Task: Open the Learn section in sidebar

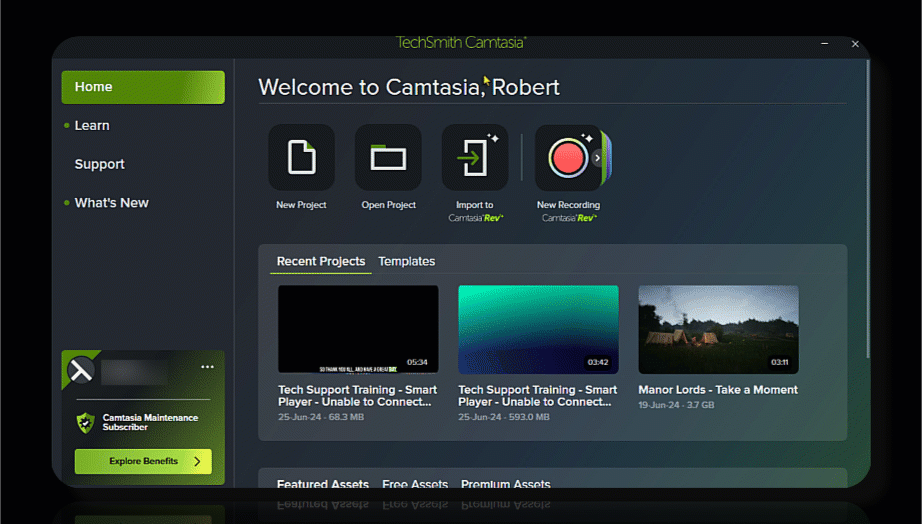Action: [x=92, y=125]
